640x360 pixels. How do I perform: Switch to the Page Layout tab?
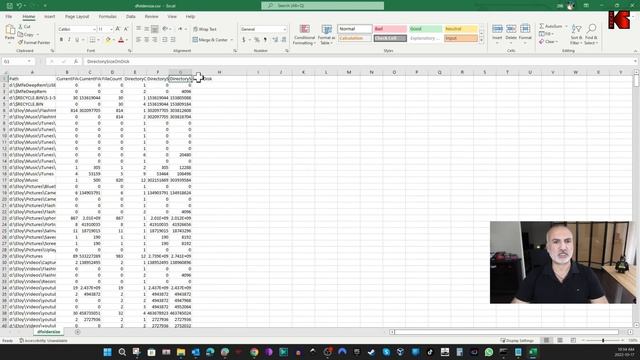pyautogui.click(x=77, y=17)
